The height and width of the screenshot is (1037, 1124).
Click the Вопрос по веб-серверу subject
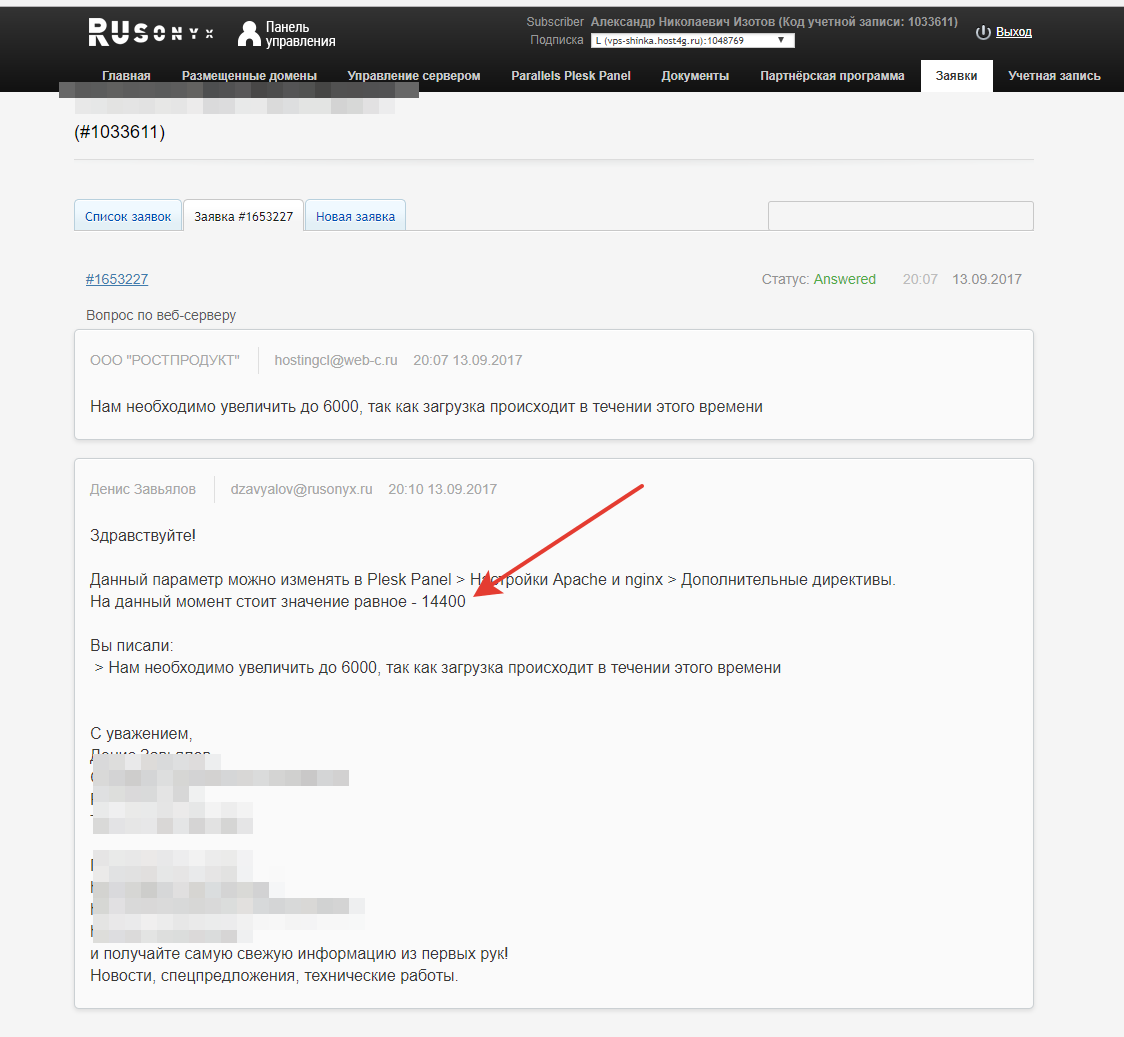tap(161, 315)
